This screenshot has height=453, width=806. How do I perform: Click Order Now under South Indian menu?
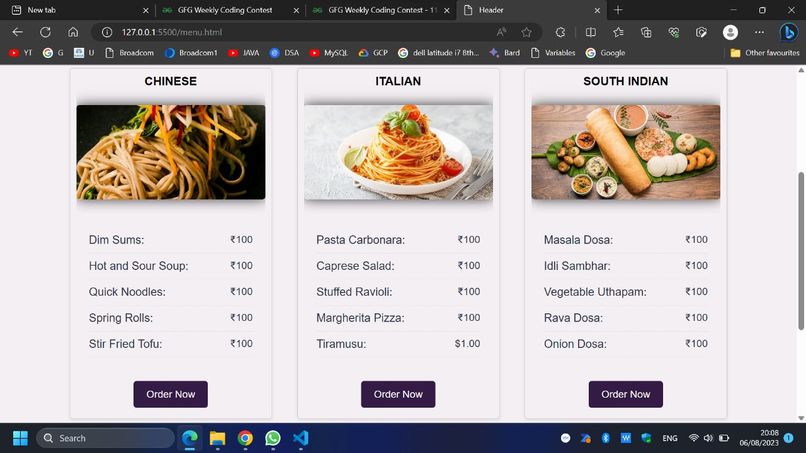pyautogui.click(x=626, y=394)
